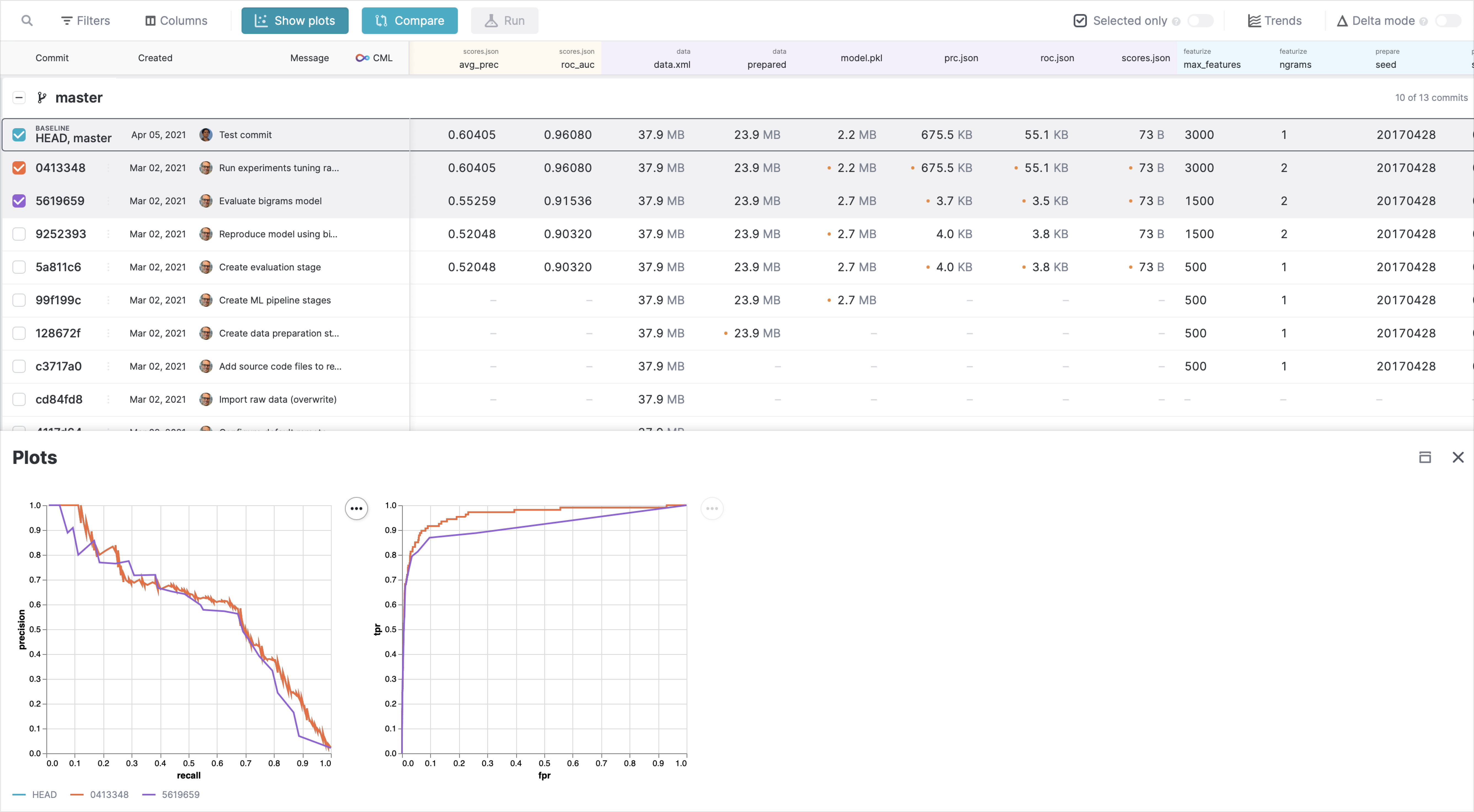Click the Created column header
This screenshot has height=812, width=1474.
tap(155, 58)
